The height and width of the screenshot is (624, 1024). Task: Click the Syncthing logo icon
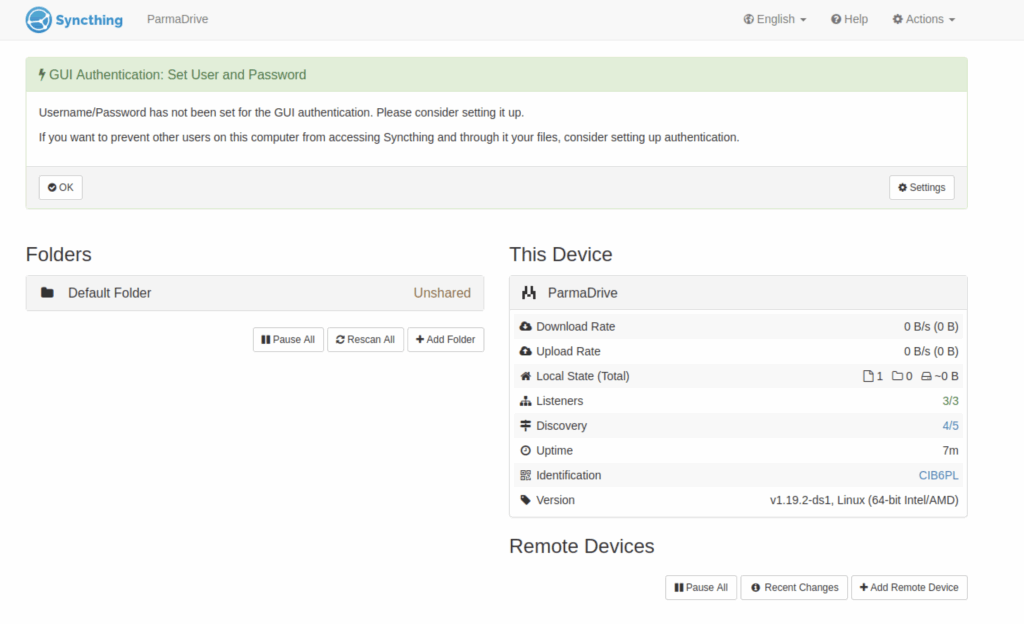(39, 20)
